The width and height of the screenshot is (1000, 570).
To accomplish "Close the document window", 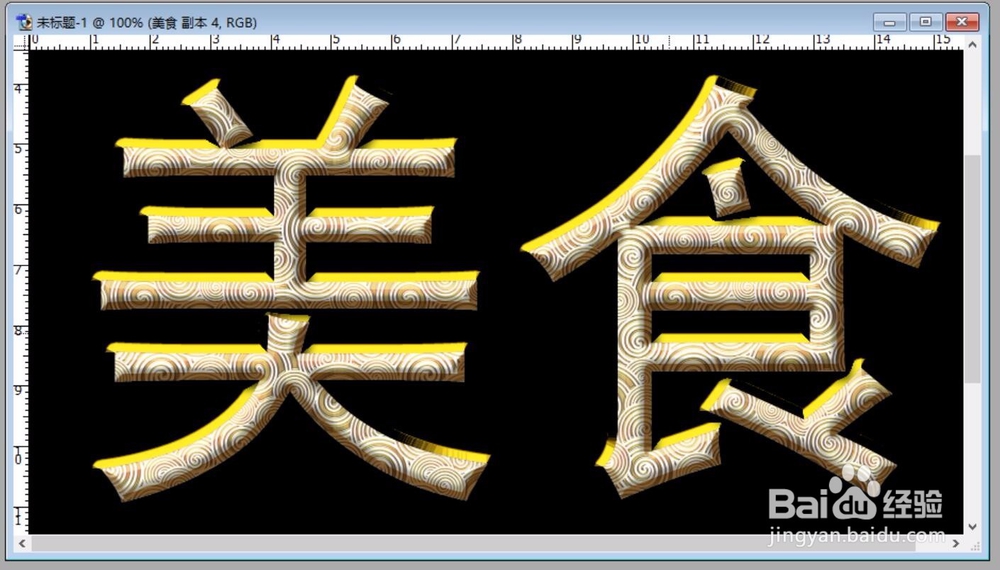I will (x=962, y=22).
